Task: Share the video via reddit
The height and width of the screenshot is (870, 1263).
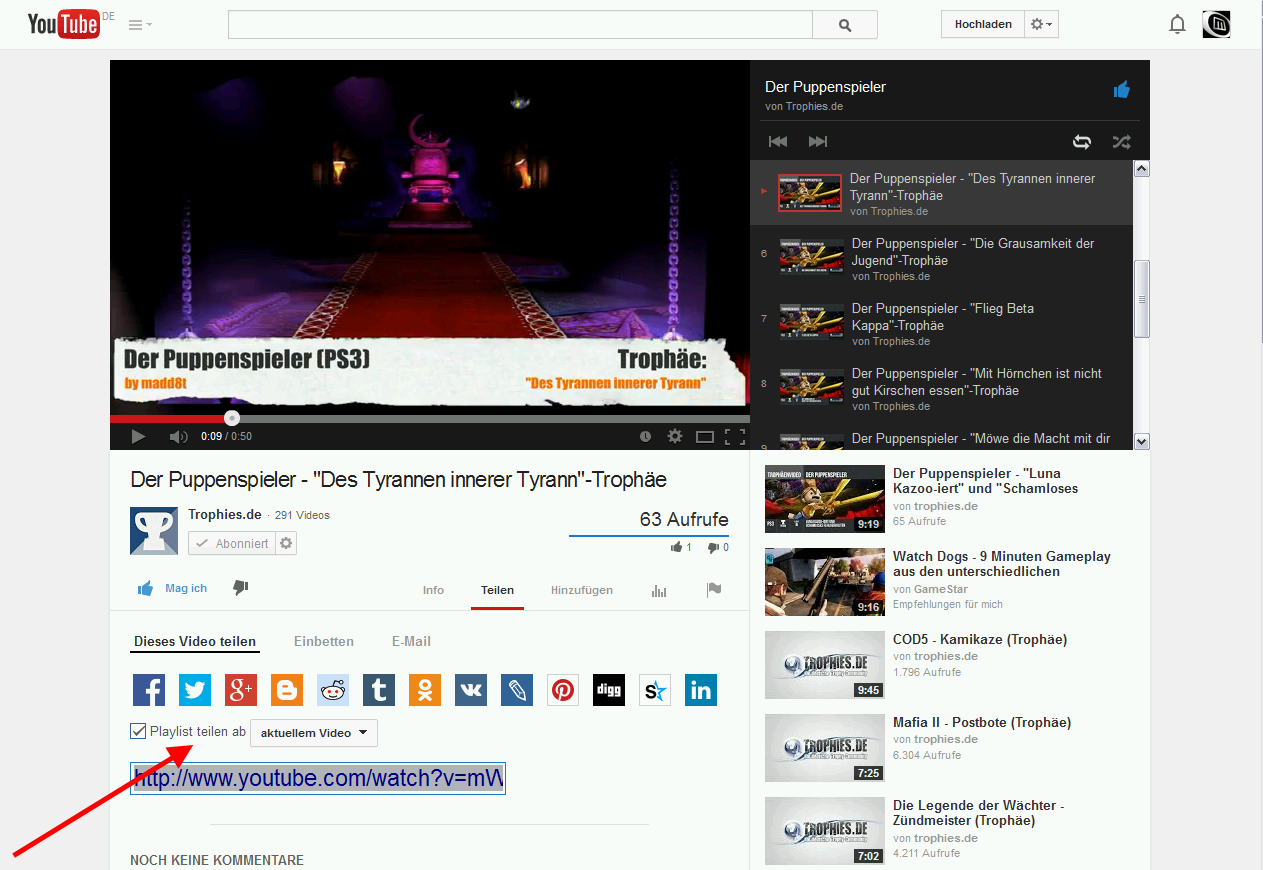Action: tap(332, 689)
